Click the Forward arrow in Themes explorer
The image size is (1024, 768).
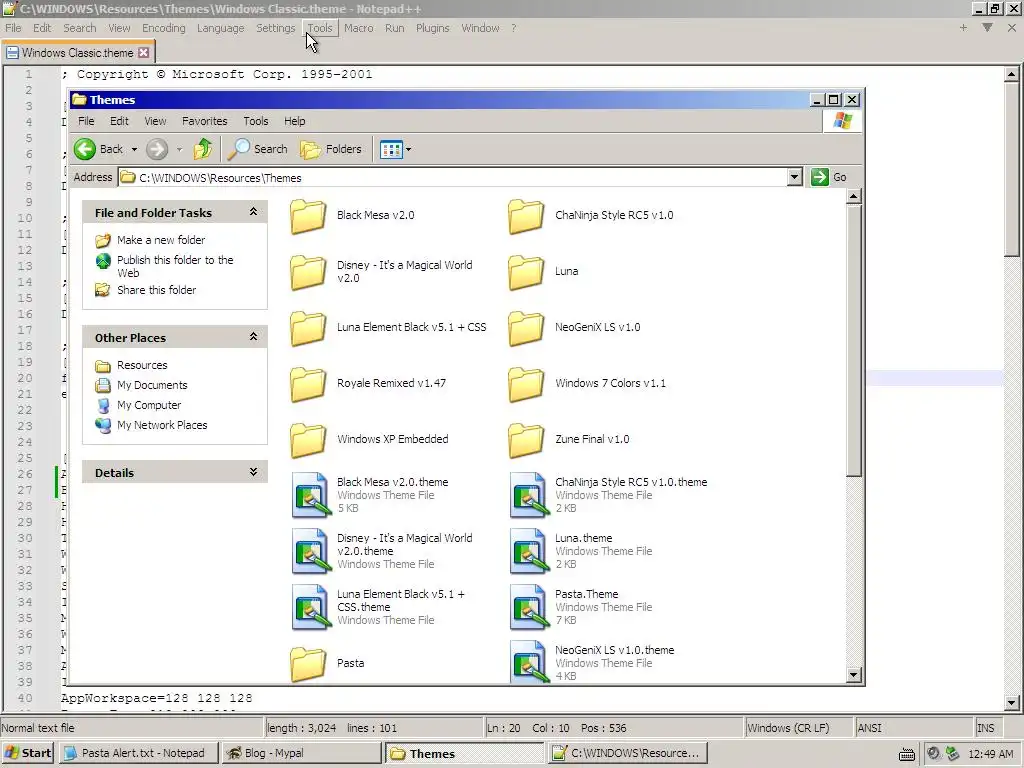(x=157, y=149)
